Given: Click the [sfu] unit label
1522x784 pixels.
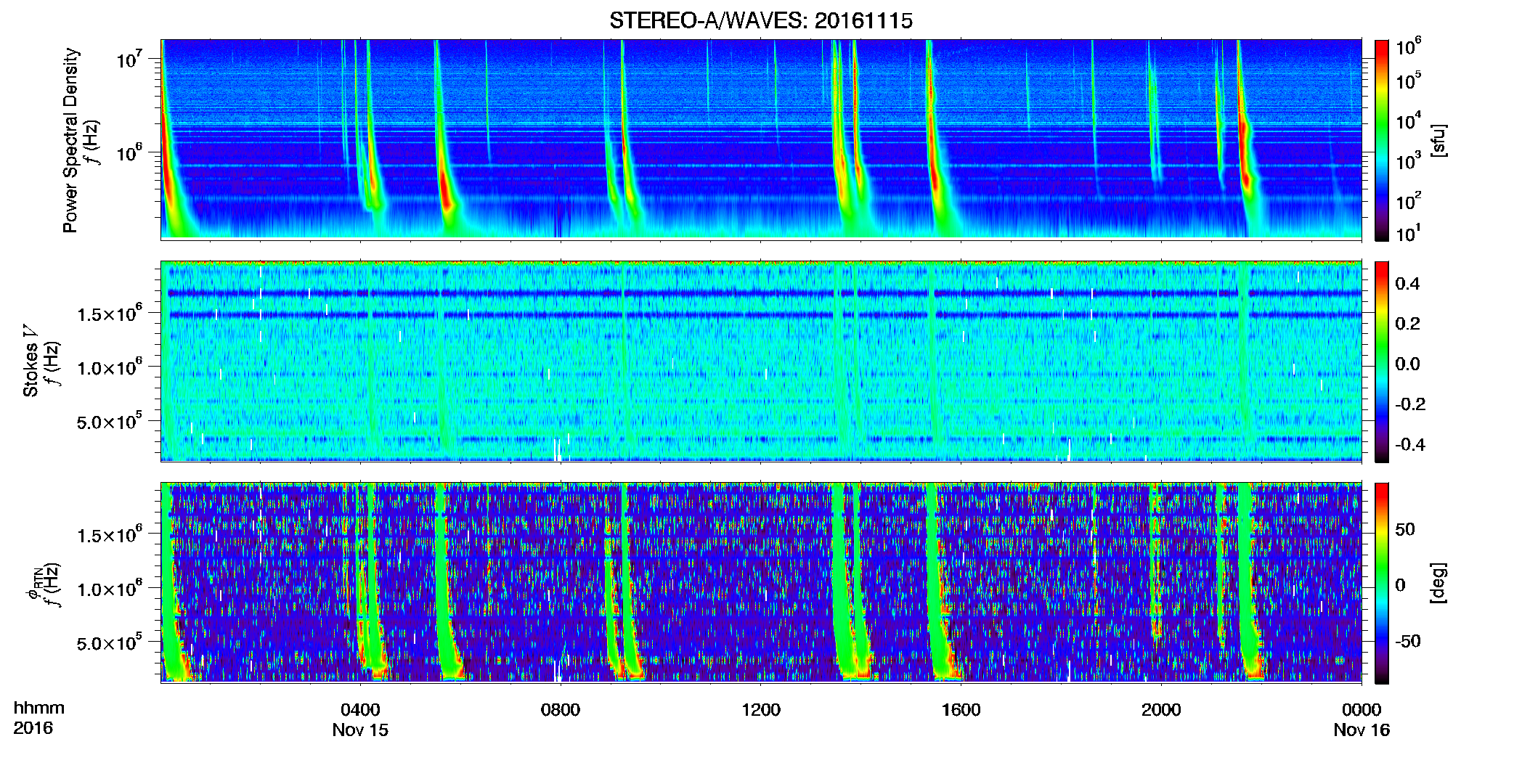Looking at the screenshot, I should (1438, 140).
